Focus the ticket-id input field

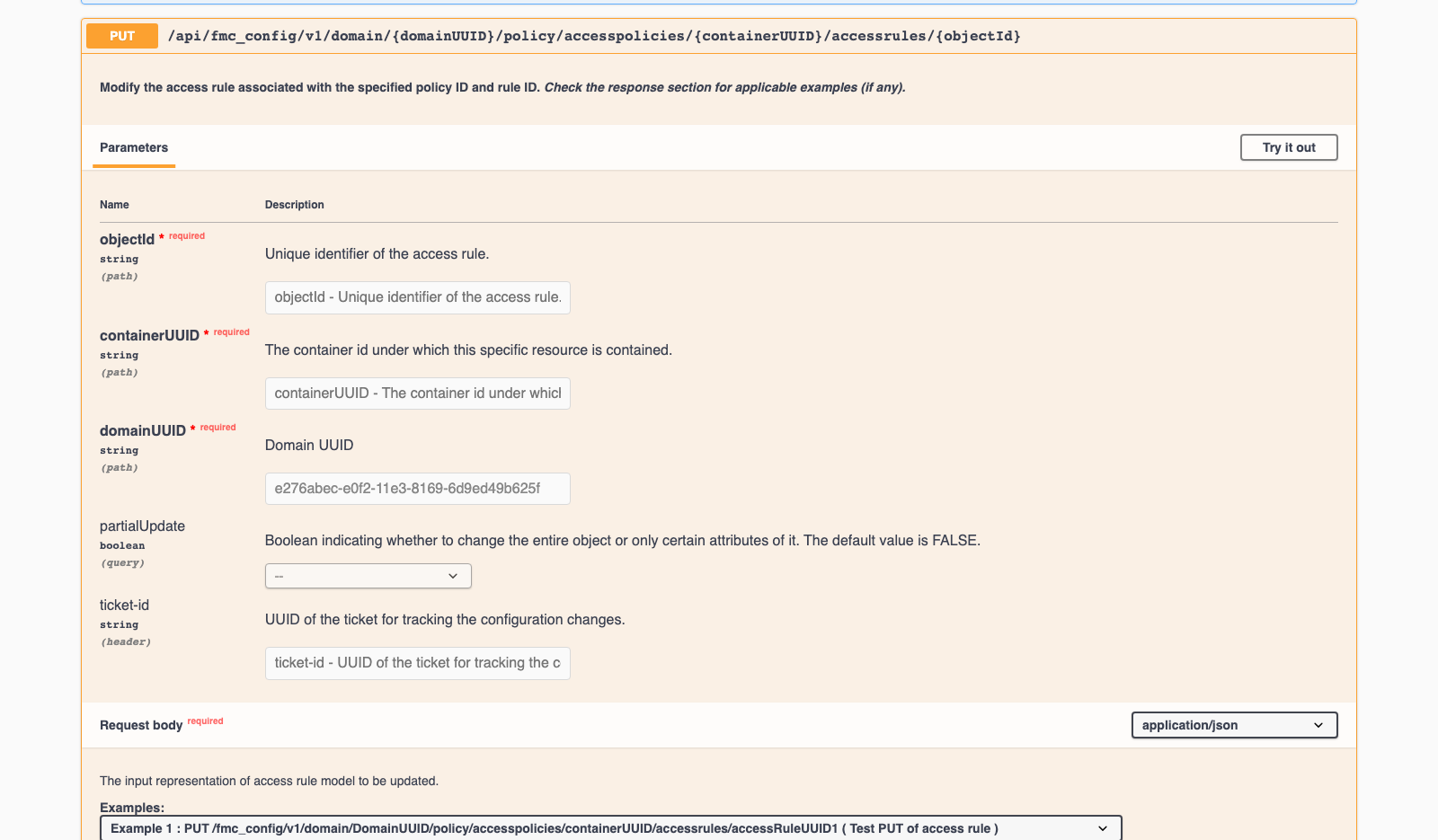[x=418, y=663]
